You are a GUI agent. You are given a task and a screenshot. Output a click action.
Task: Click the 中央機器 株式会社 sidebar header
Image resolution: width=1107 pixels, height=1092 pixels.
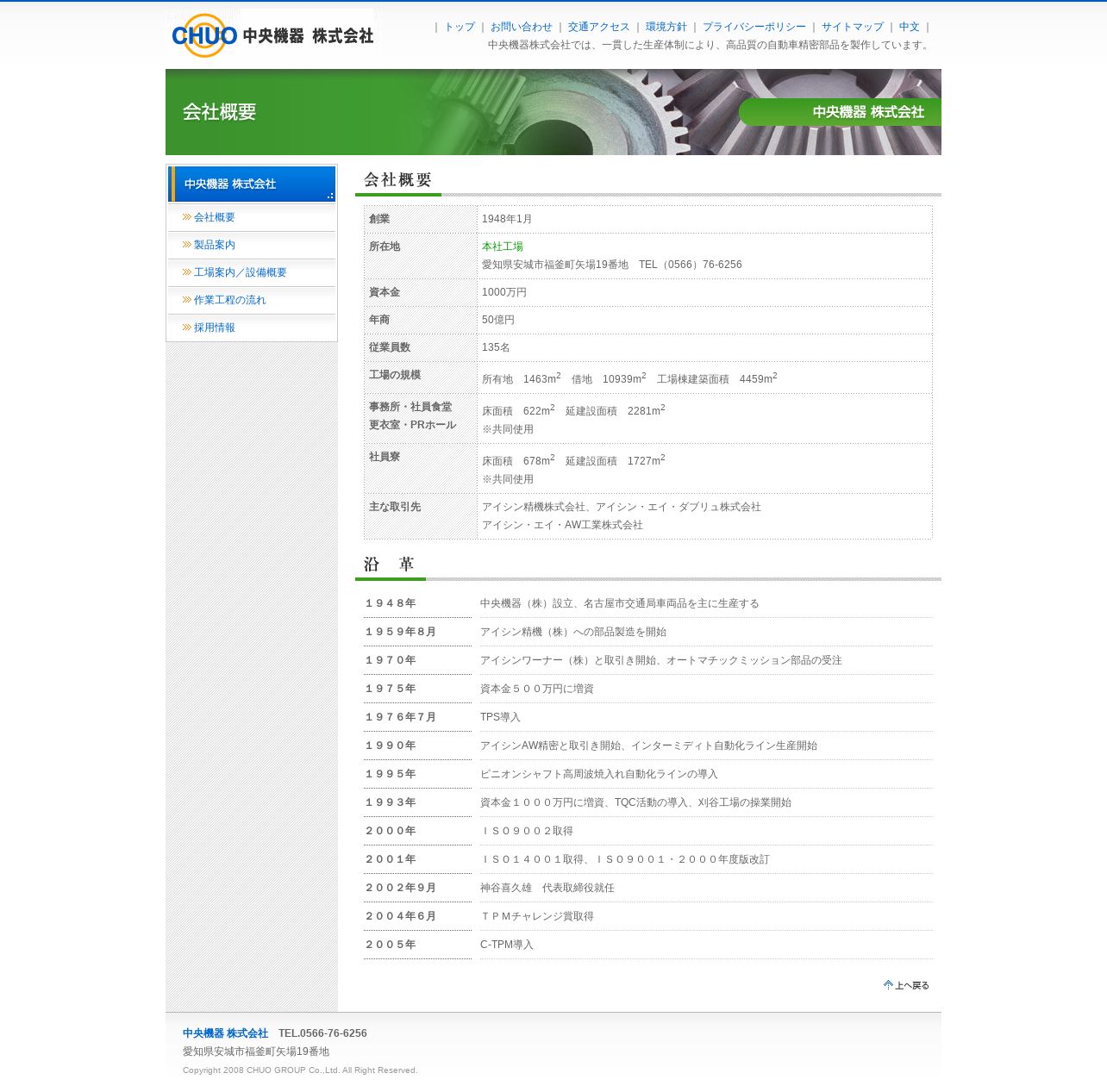(252, 184)
